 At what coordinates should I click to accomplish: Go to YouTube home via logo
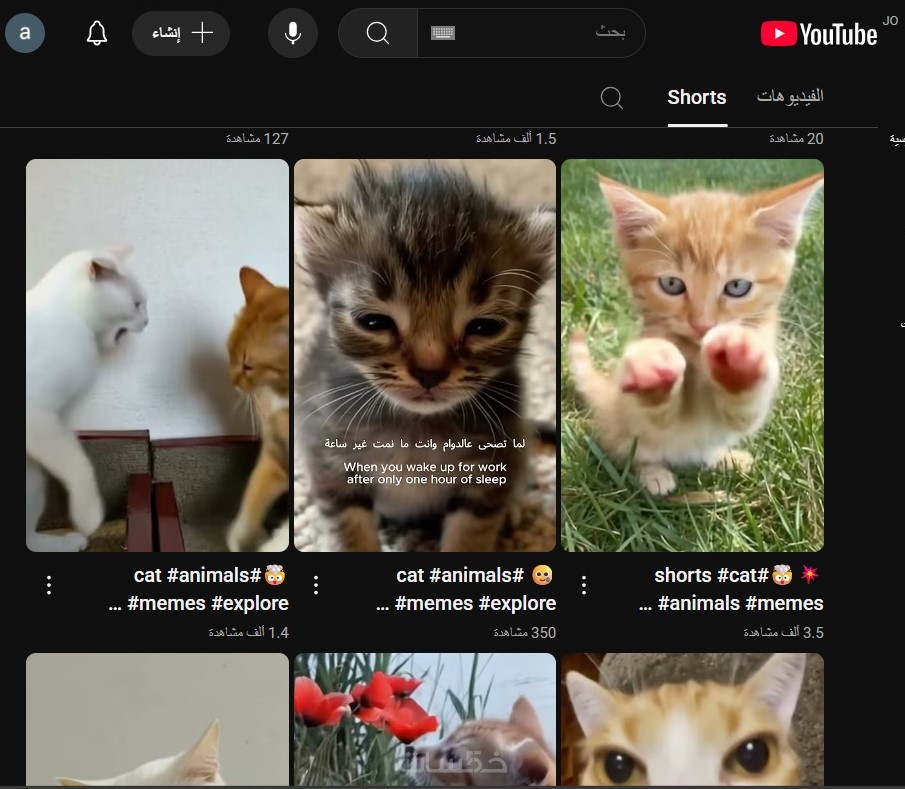click(818, 34)
